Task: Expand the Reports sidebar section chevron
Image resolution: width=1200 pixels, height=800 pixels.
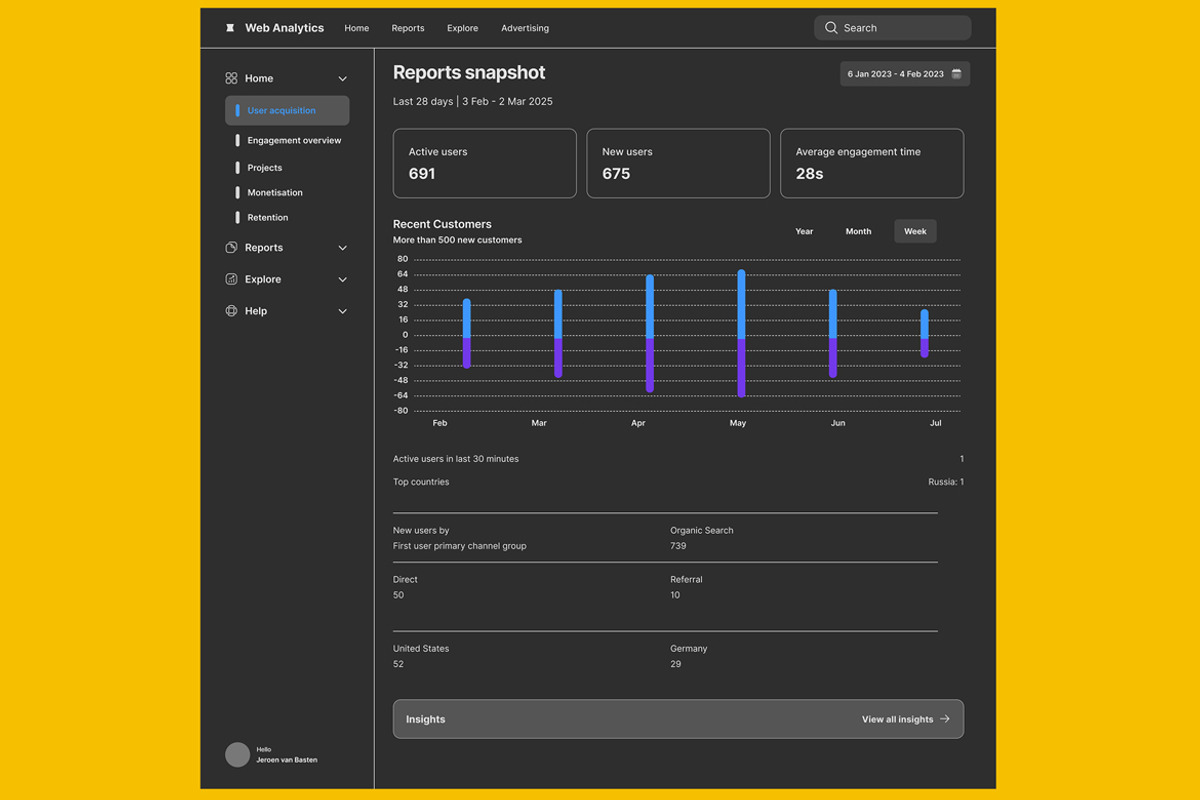Action: click(x=342, y=248)
